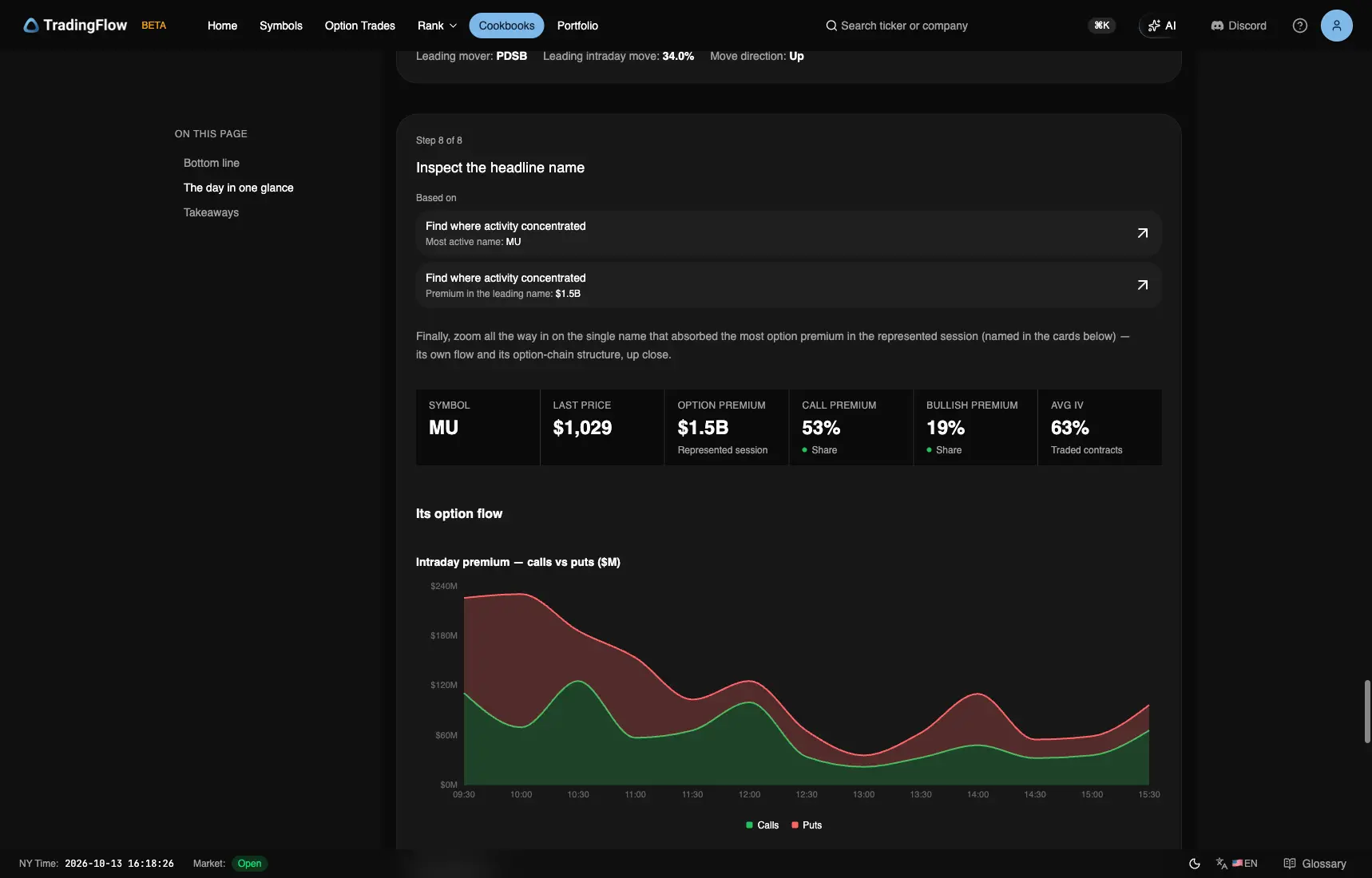Image resolution: width=1372 pixels, height=878 pixels.
Task: Click the '53%' call premium value
Action: coord(821,428)
